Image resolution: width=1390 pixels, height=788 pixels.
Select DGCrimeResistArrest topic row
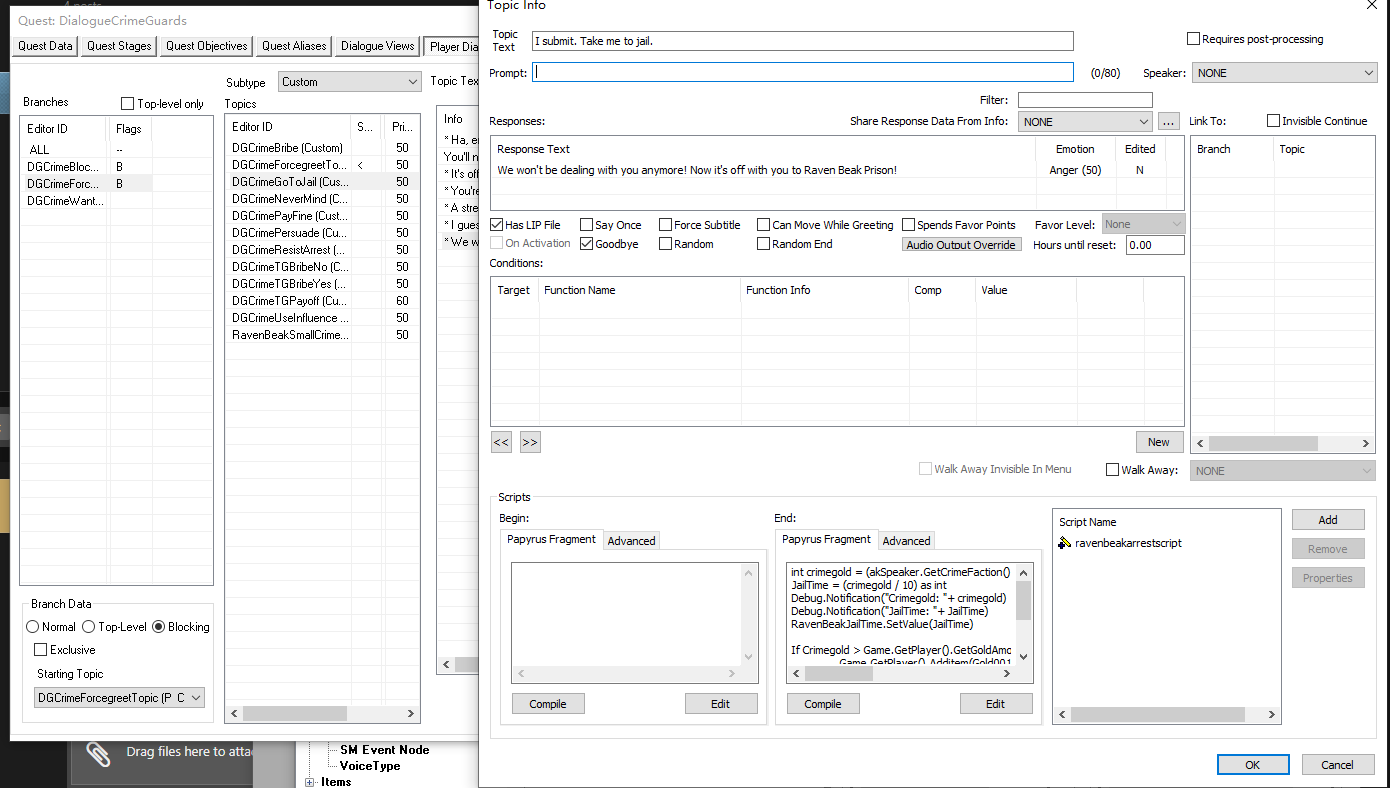pyautogui.click(x=321, y=250)
